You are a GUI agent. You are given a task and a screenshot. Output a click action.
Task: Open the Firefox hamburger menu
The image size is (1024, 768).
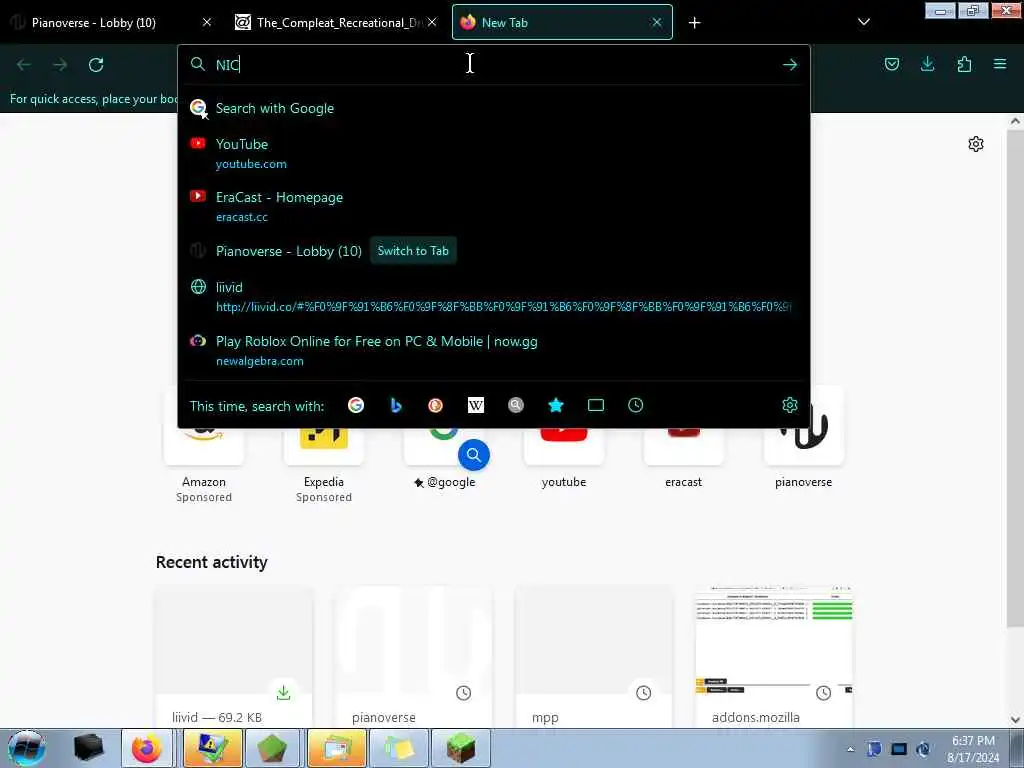click(x=1000, y=64)
